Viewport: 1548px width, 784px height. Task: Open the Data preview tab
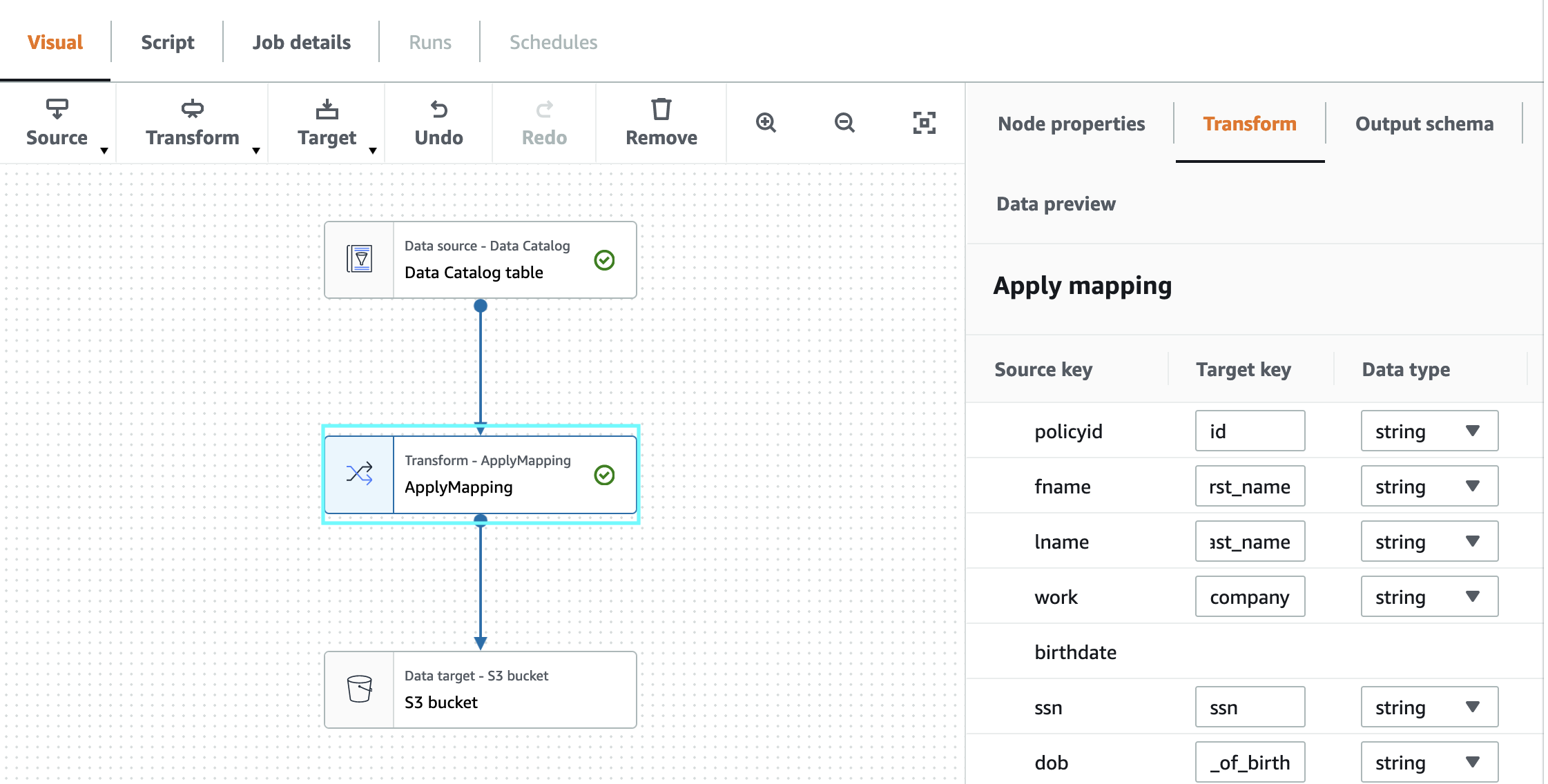click(1056, 204)
